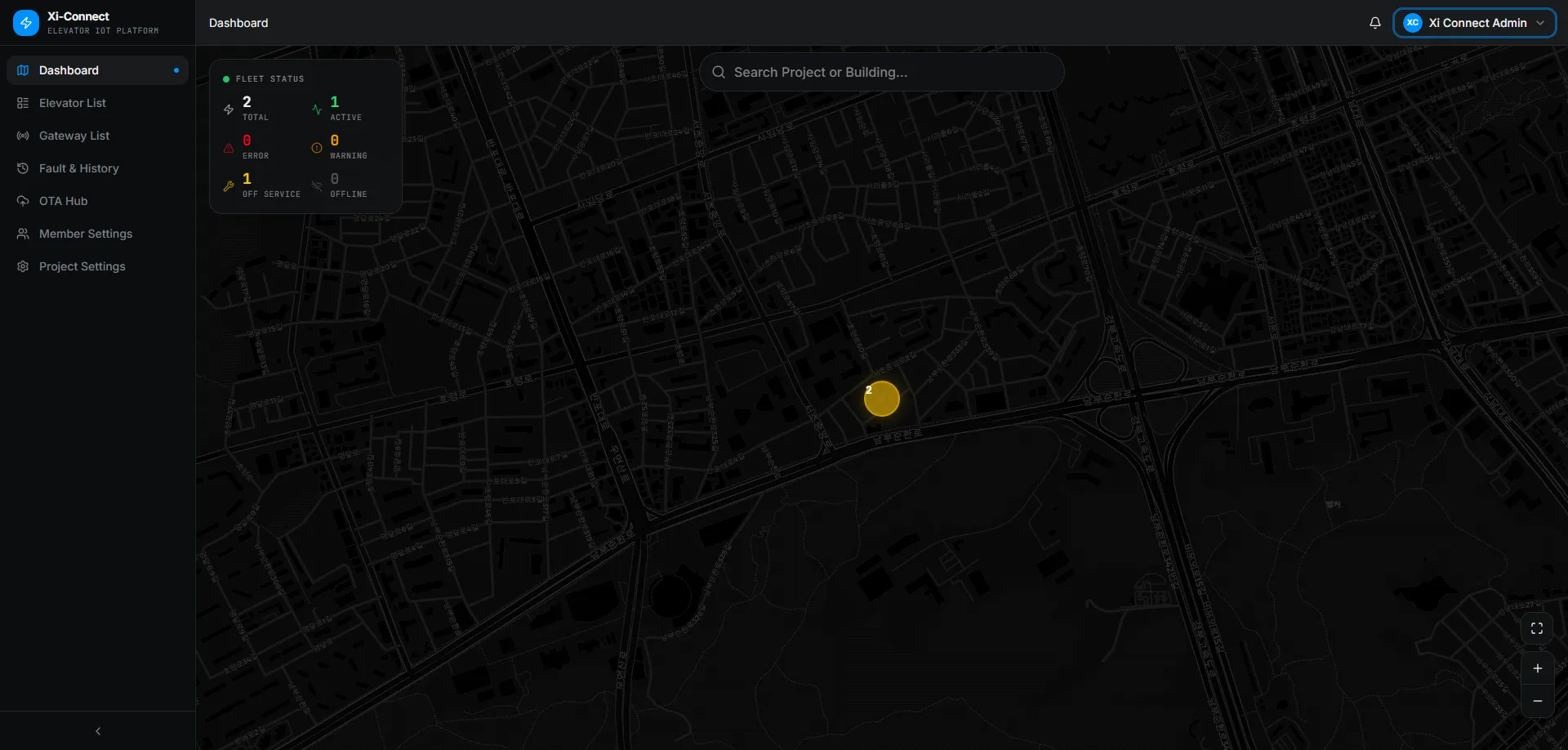Image resolution: width=1568 pixels, height=750 pixels.
Task: Select the yellow cluster marker on map
Action: click(882, 399)
